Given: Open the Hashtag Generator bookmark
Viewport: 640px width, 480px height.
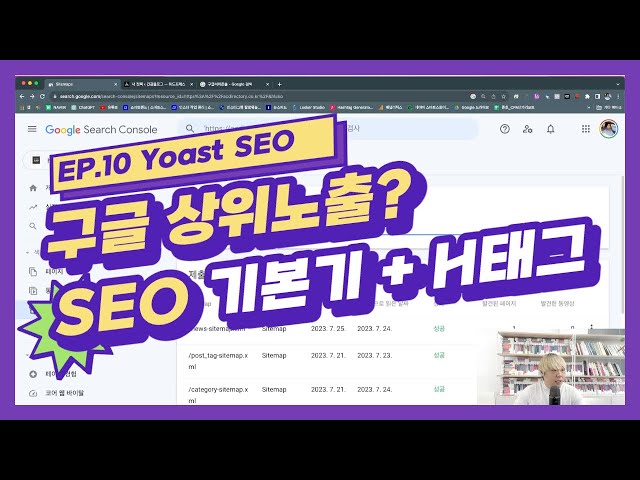Looking at the screenshot, I should coord(352,107).
